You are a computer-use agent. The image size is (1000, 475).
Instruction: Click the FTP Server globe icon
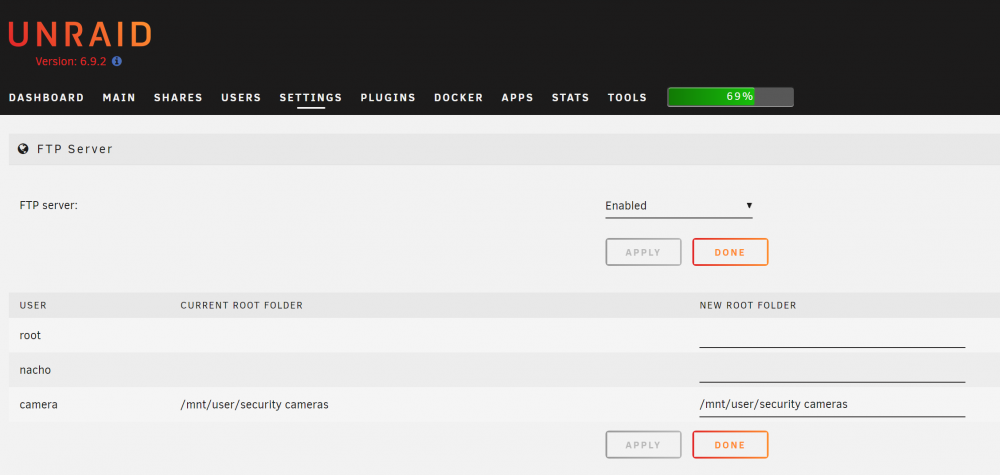pyautogui.click(x=24, y=149)
